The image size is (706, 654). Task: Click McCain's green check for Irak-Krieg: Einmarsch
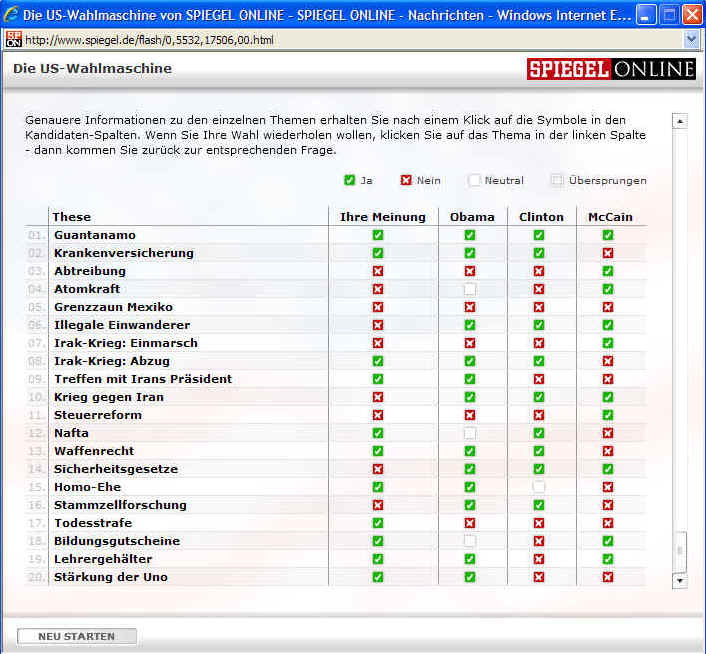point(608,343)
